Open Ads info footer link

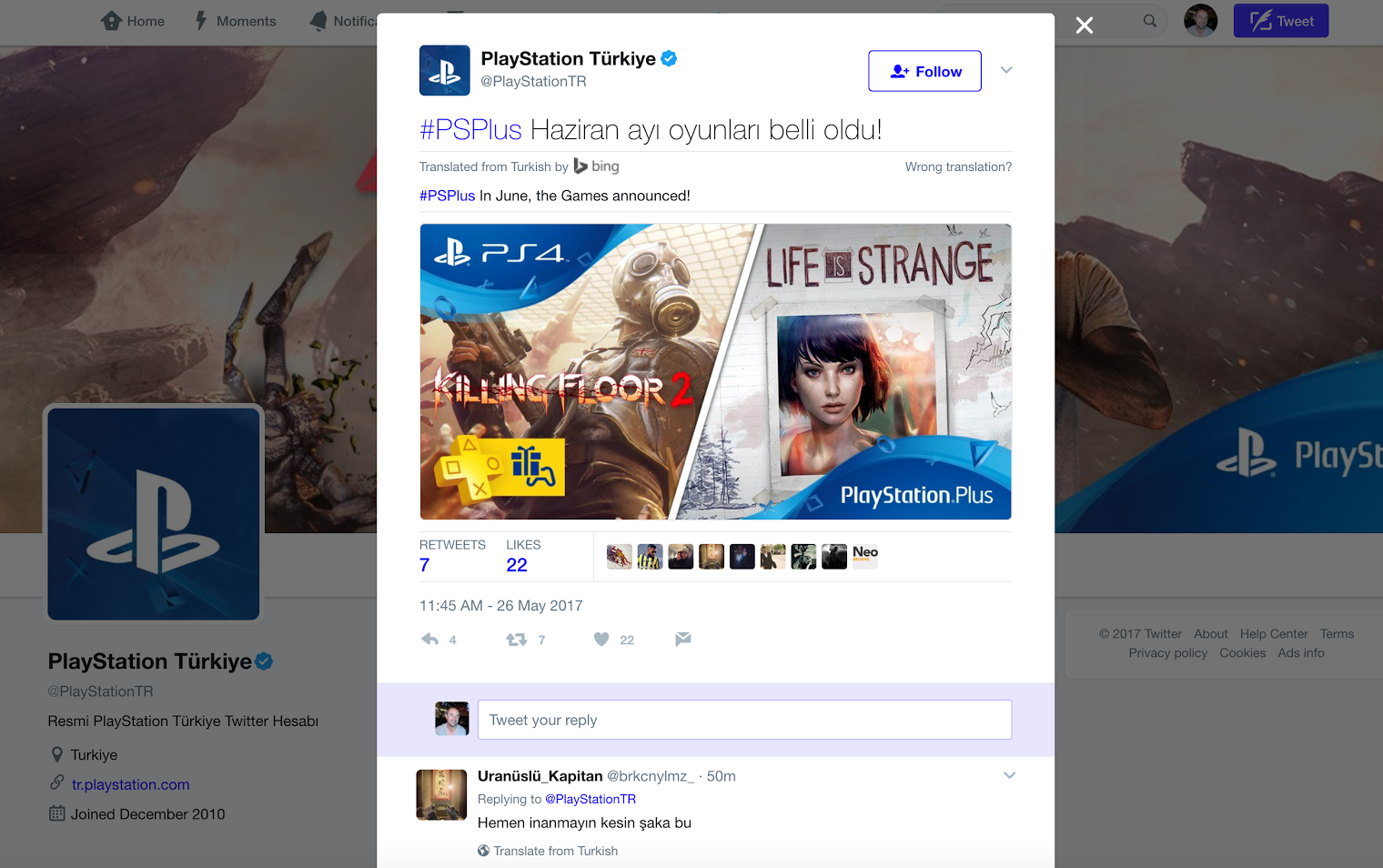(x=1301, y=653)
